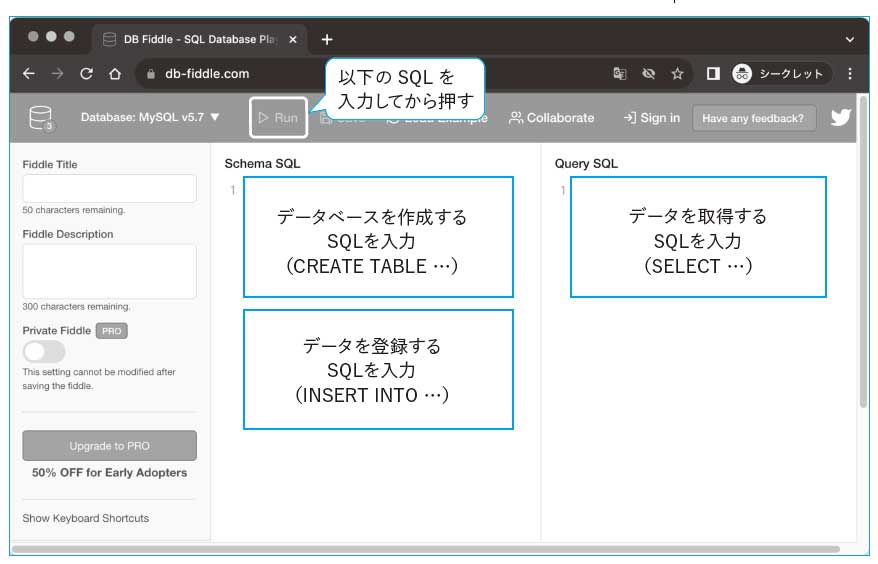The image size is (878, 564).
Task: Select the DB Fiddle browser tab
Action: (199, 39)
